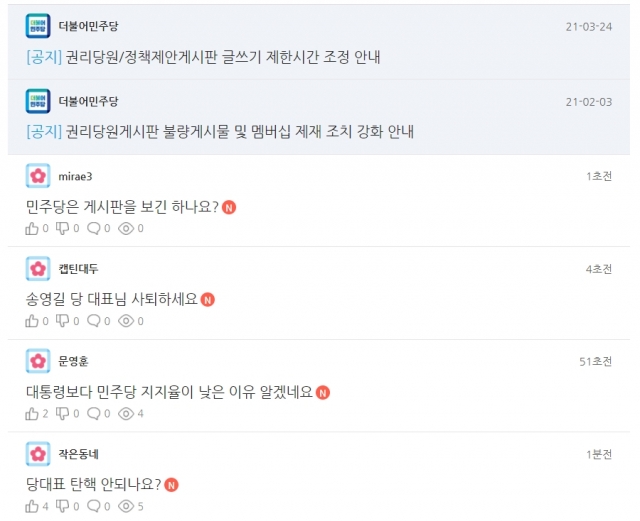
Task: Open the post 당대표 탄핵 안되나요?
Action: [x=94, y=484]
